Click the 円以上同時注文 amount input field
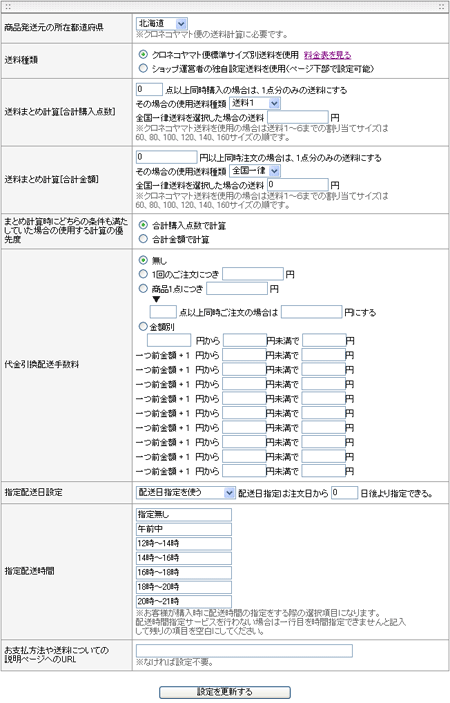Screen dimensions: 450x703 click(166, 157)
